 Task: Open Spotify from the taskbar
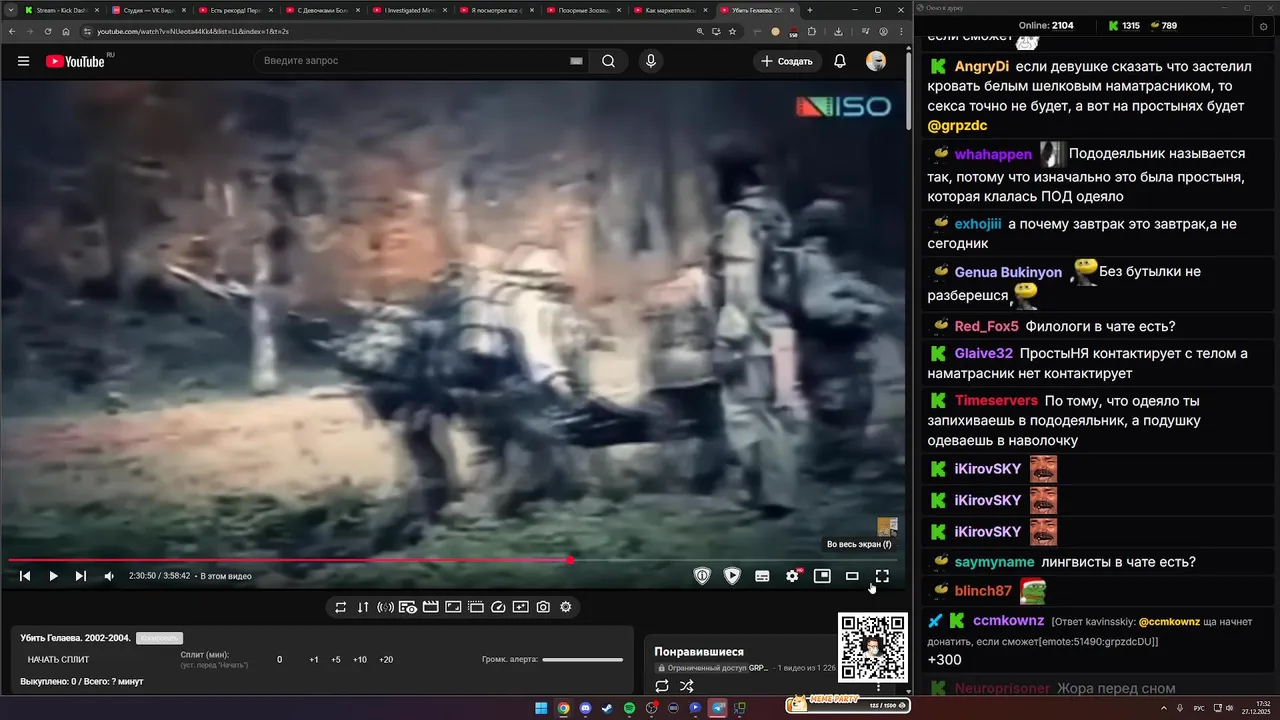click(x=629, y=708)
